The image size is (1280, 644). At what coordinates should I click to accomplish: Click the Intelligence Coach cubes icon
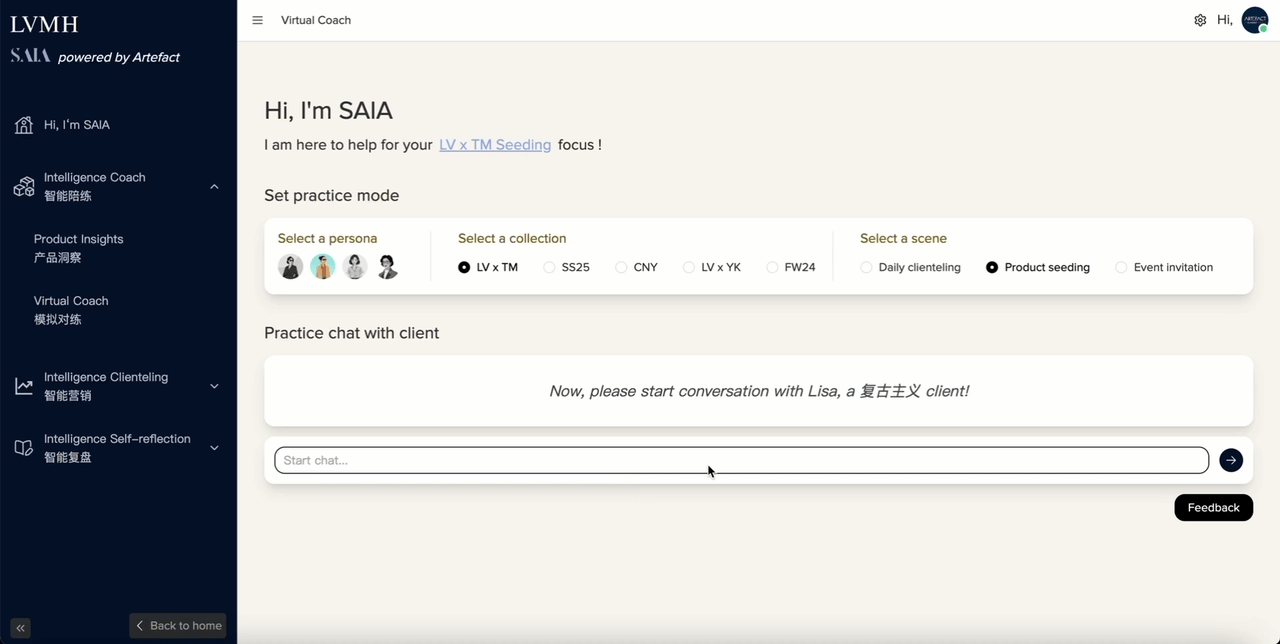[24, 186]
